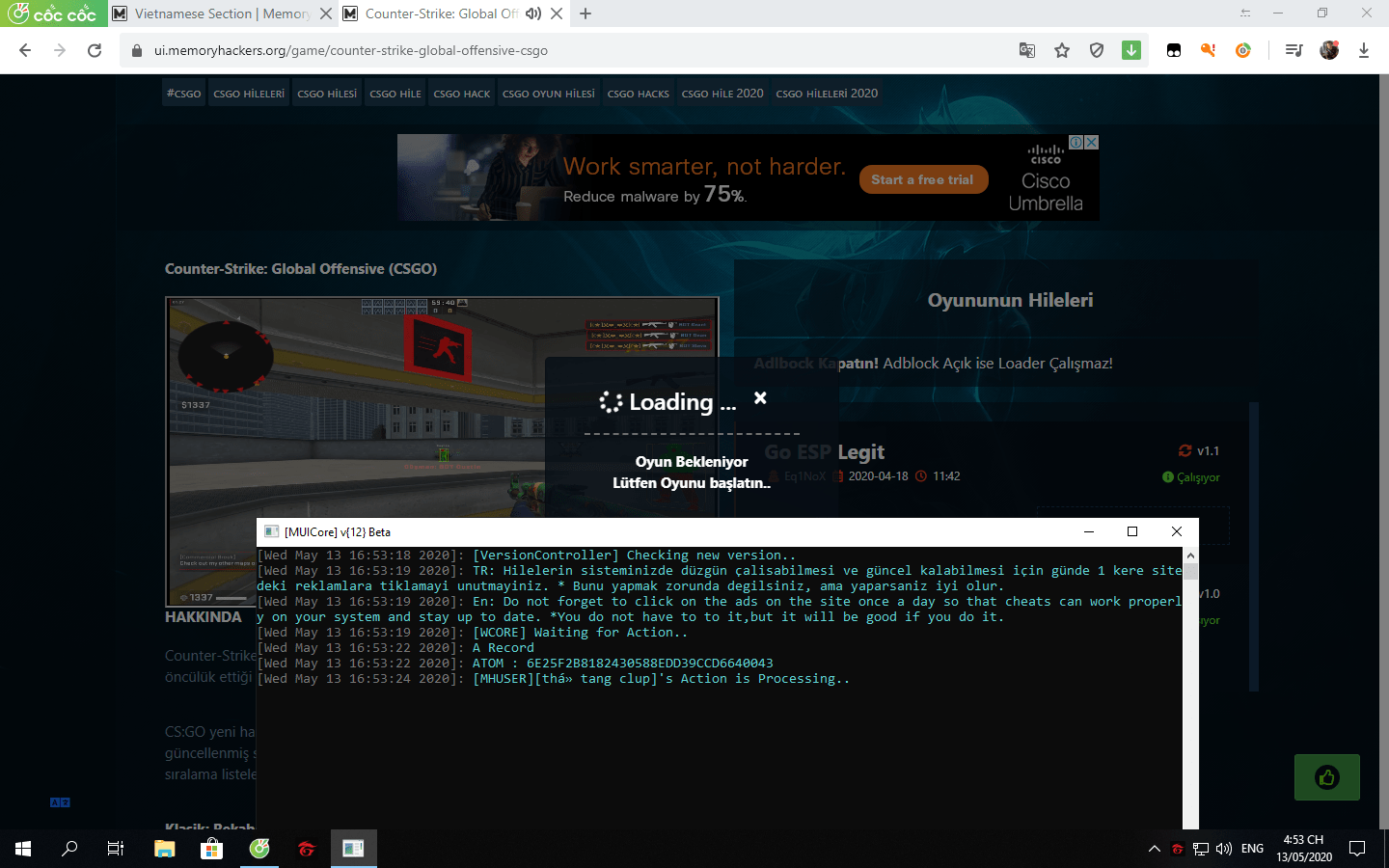Reload the current page

click(95, 50)
